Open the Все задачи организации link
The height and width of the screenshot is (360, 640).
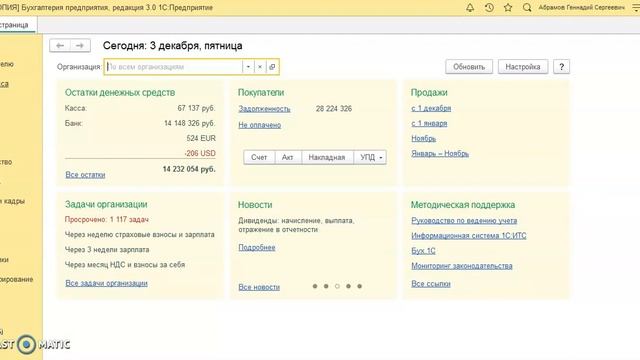click(x=107, y=283)
